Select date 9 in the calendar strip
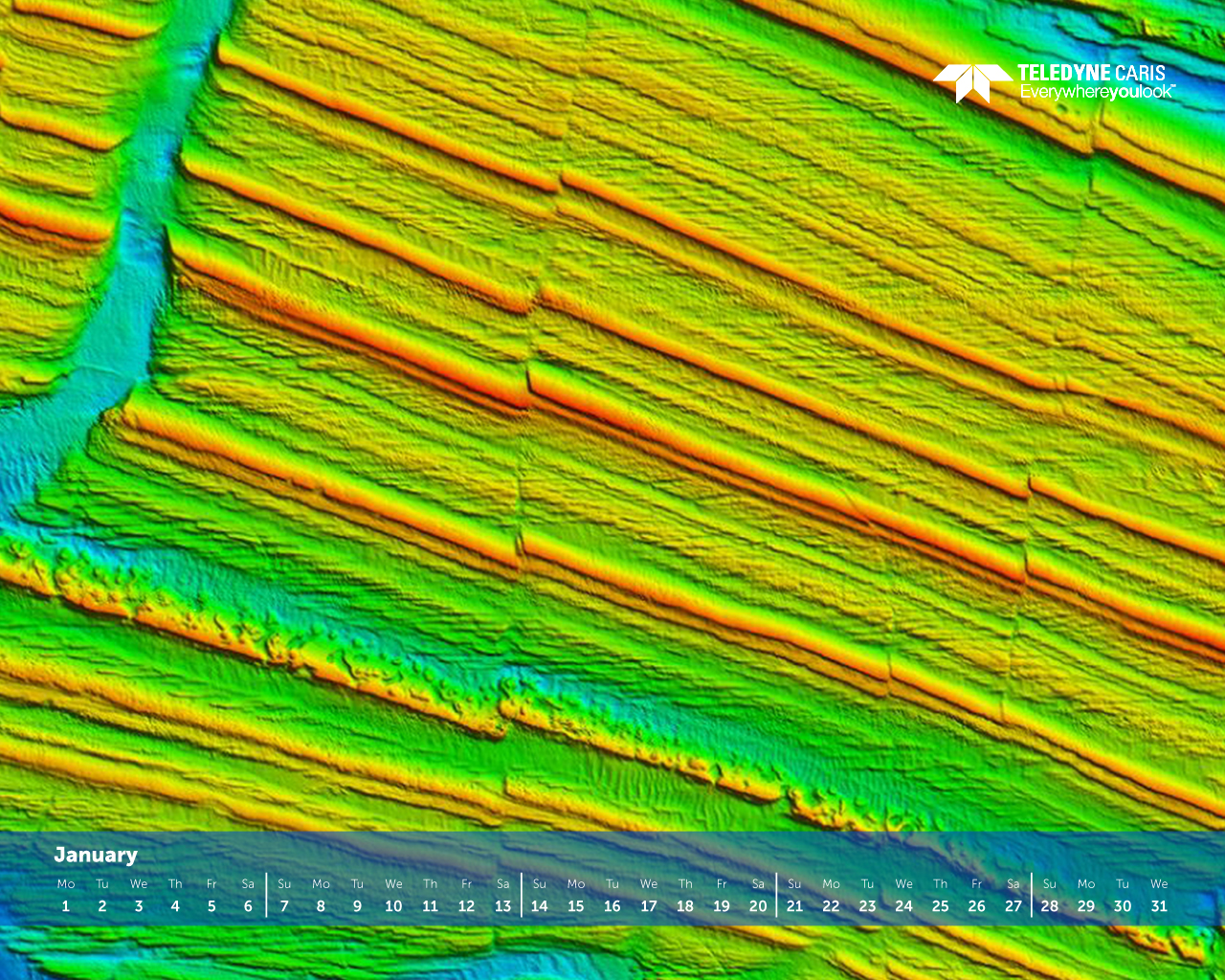The image size is (1225, 980). pos(357,905)
